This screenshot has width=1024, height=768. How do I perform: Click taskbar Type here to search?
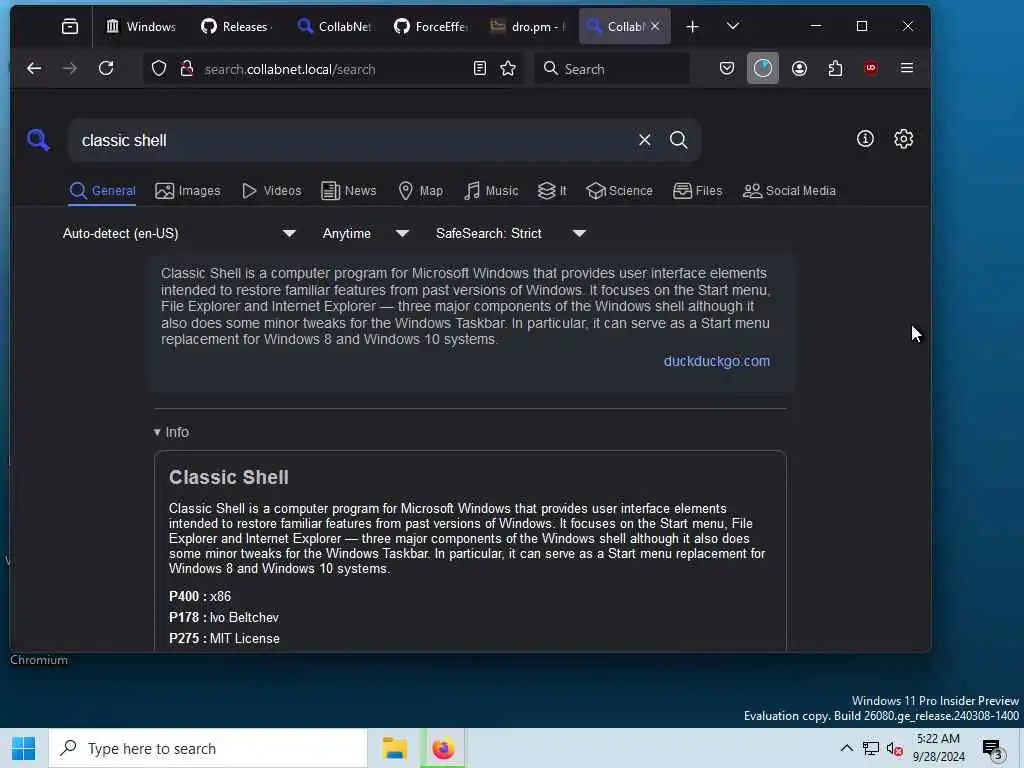[208, 748]
